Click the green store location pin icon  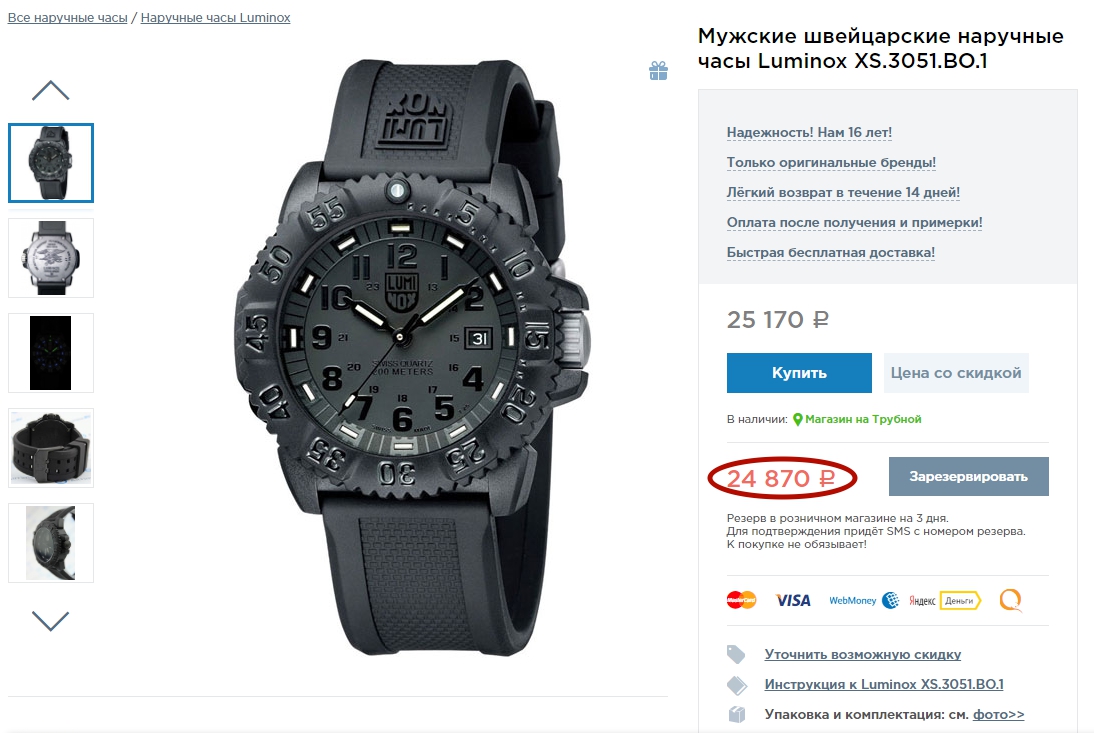pos(798,420)
